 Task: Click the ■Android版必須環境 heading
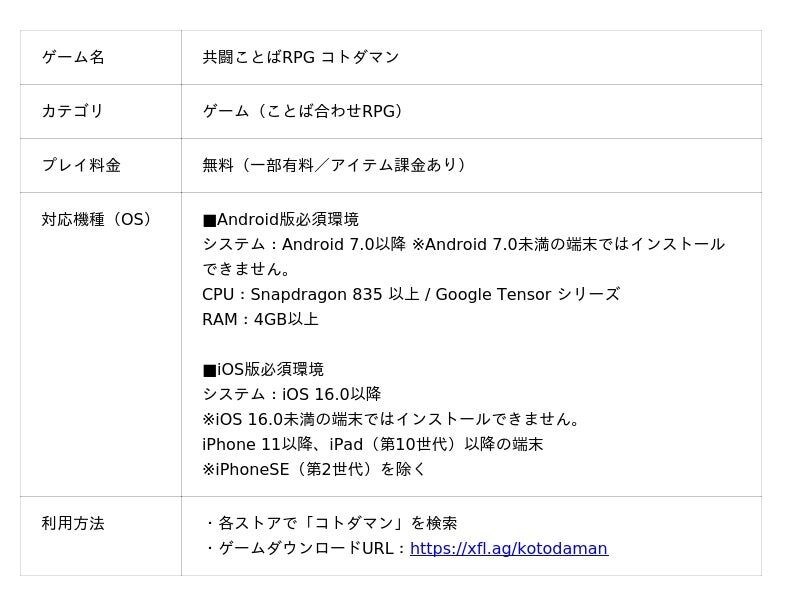[281, 219]
